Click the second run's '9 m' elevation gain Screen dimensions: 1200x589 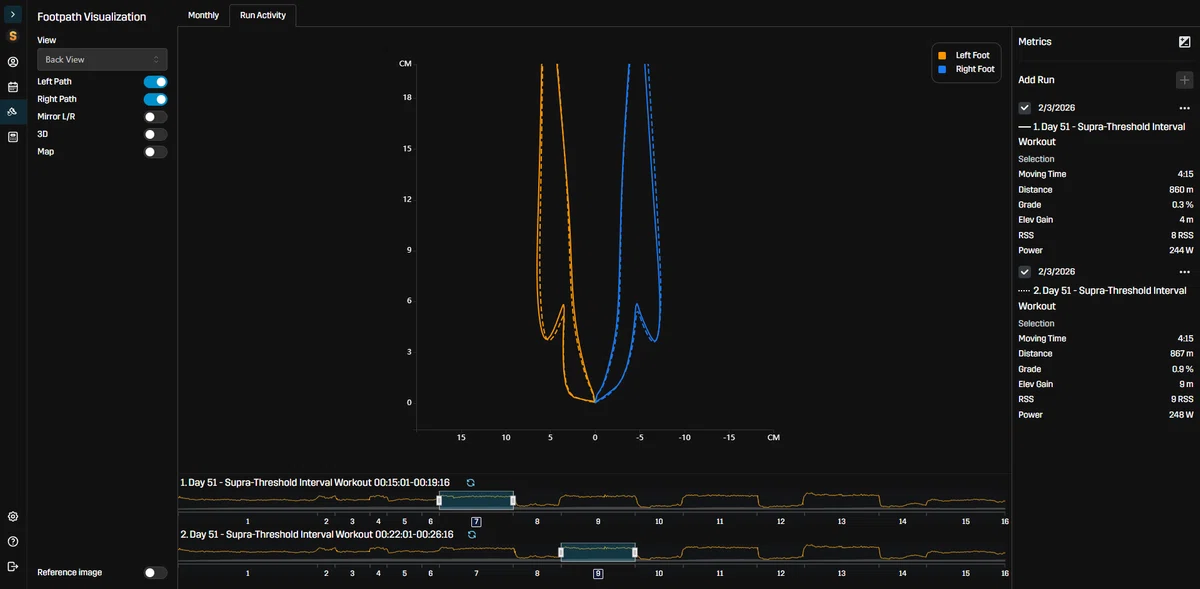pos(1187,385)
